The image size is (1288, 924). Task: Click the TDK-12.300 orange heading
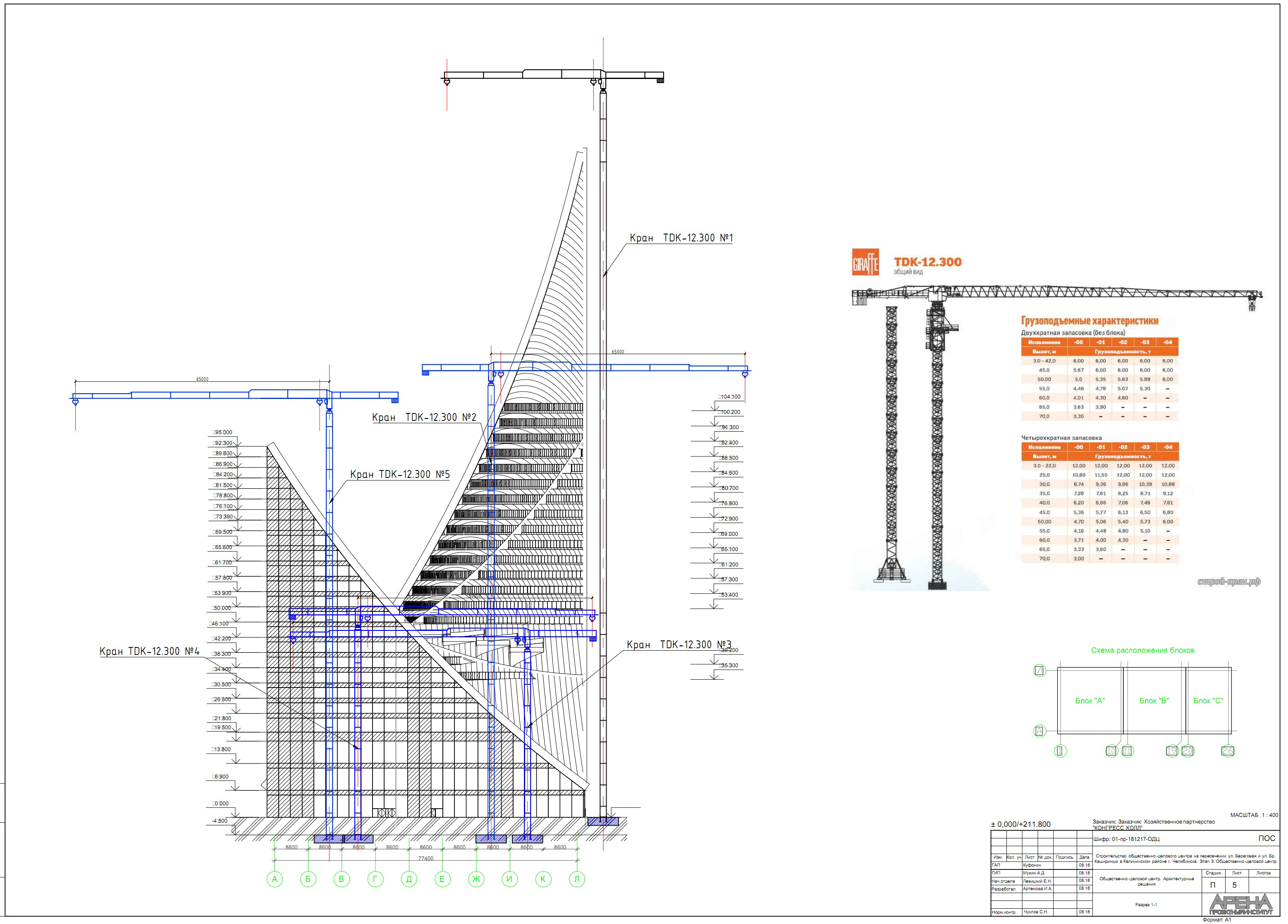point(927,262)
